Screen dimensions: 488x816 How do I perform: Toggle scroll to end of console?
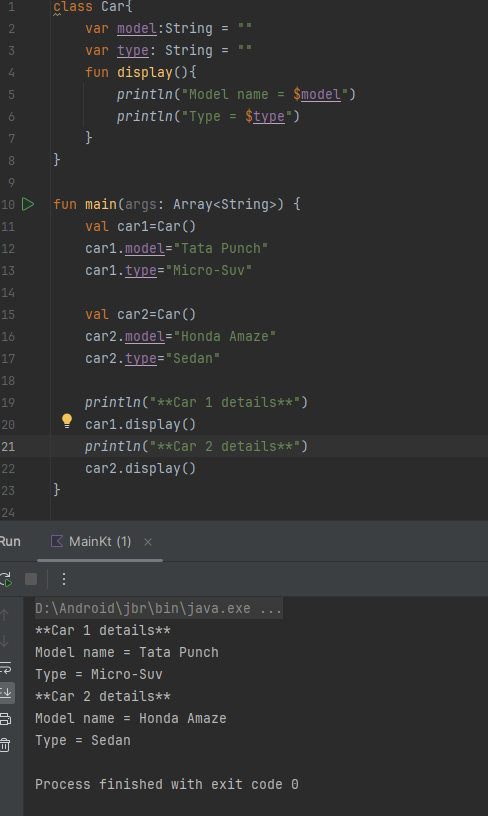tap(6, 693)
